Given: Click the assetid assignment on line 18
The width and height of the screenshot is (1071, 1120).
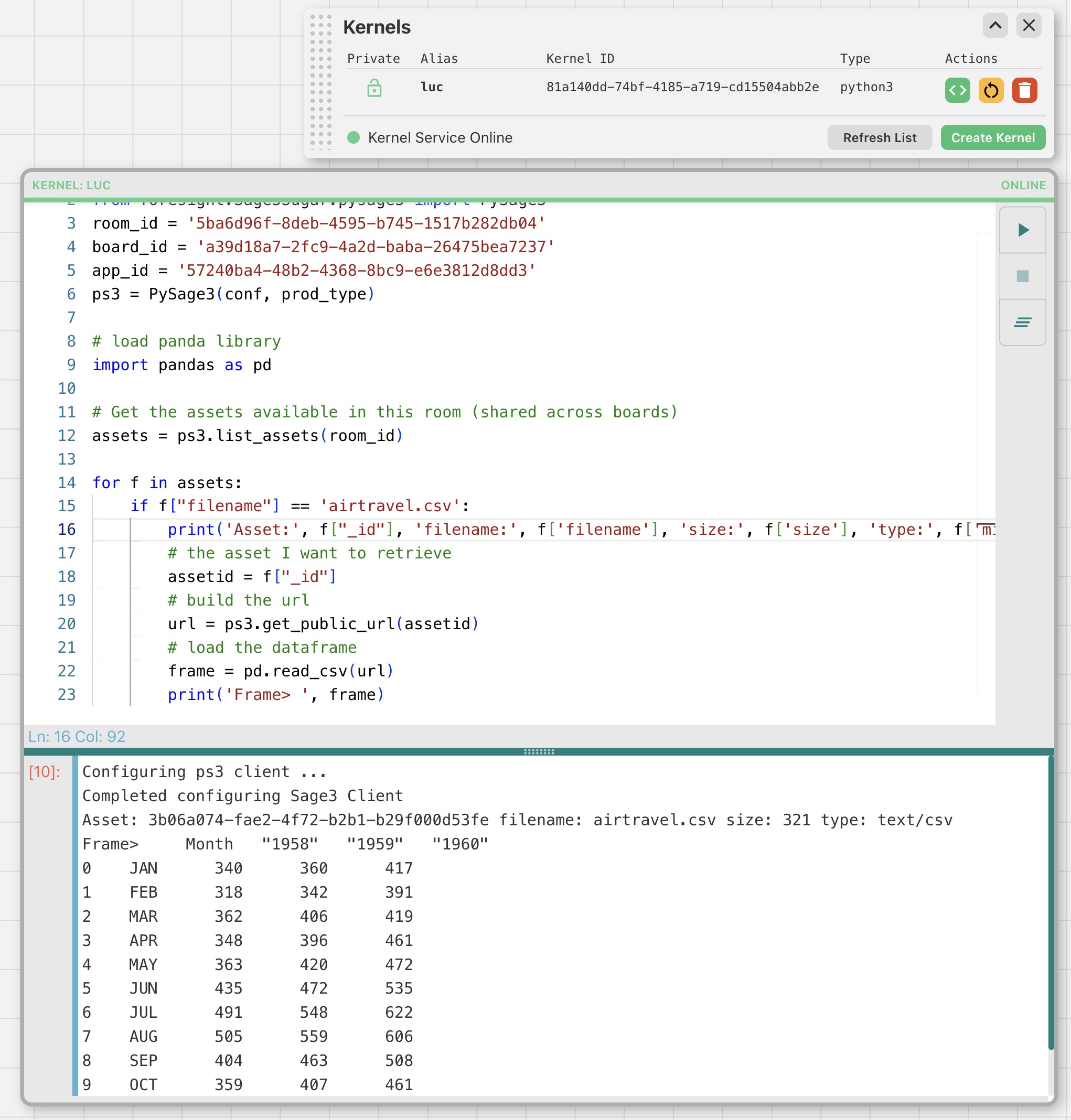Looking at the screenshot, I should click(252, 577).
